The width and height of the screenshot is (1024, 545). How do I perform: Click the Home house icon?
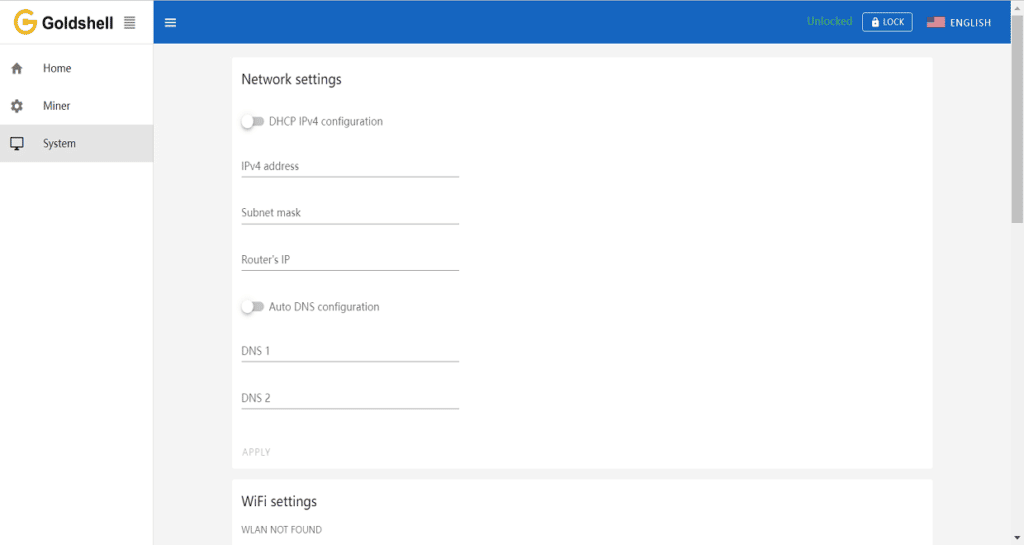(x=17, y=68)
